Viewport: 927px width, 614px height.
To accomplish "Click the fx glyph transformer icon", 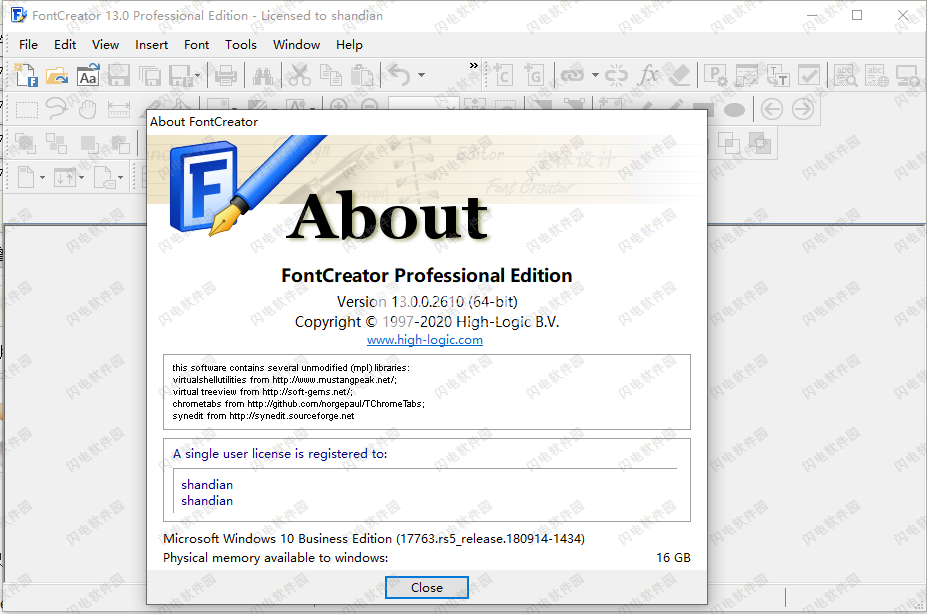I will [x=649, y=75].
